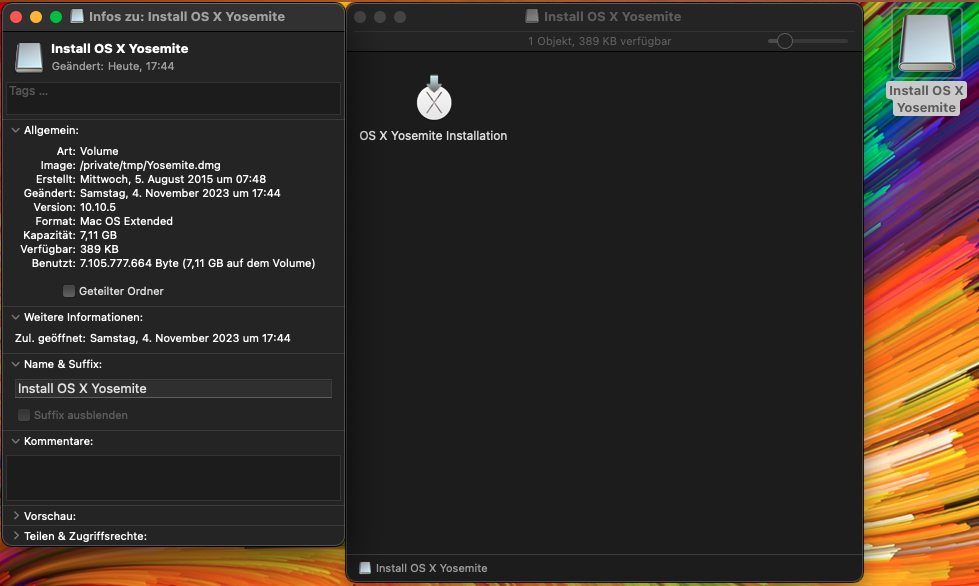Expand the Vorschau section
The height and width of the screenshot is (586, 979).
[16, 516]
